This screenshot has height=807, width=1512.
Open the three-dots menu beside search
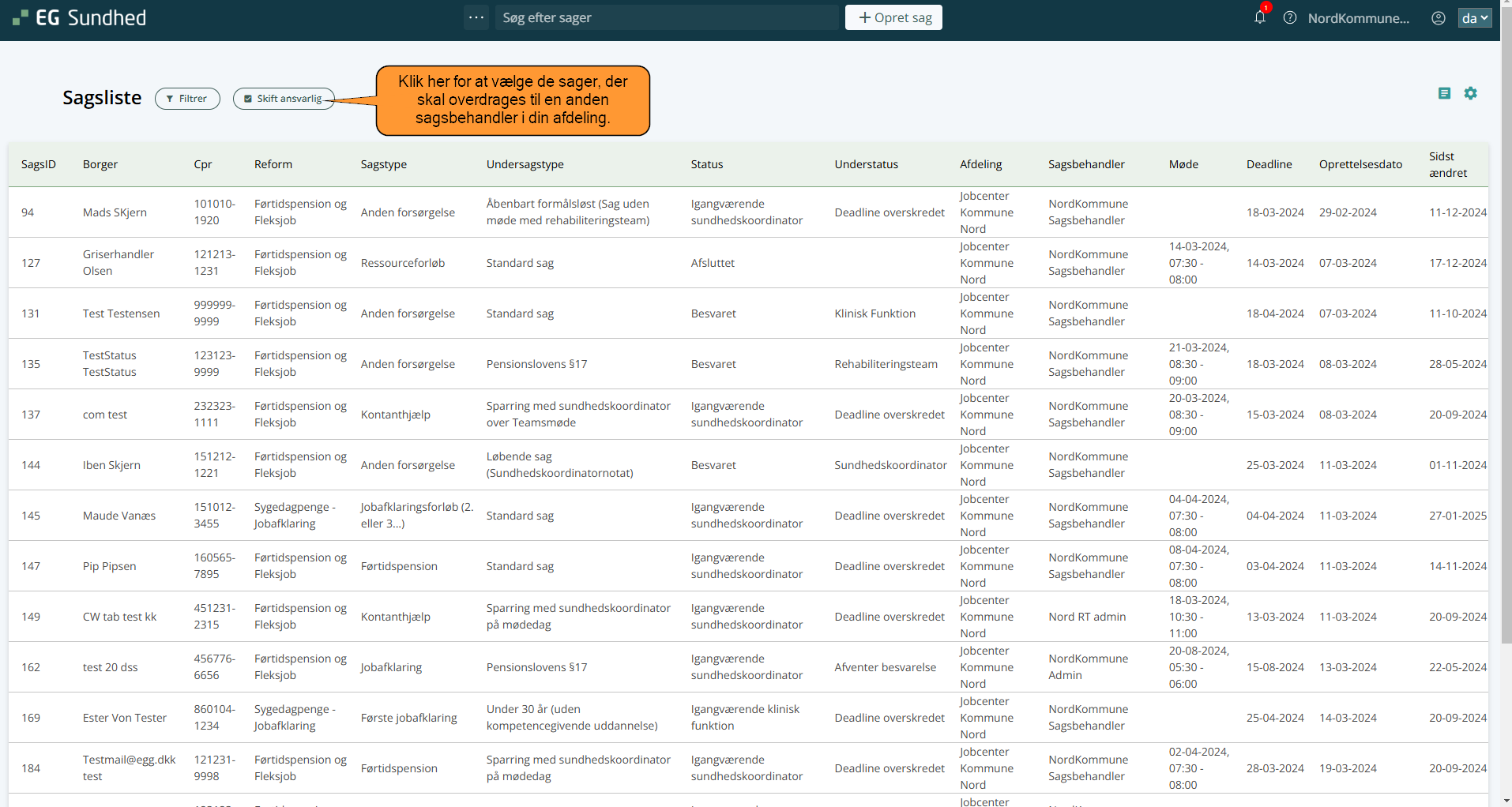[x=476, y=17]
